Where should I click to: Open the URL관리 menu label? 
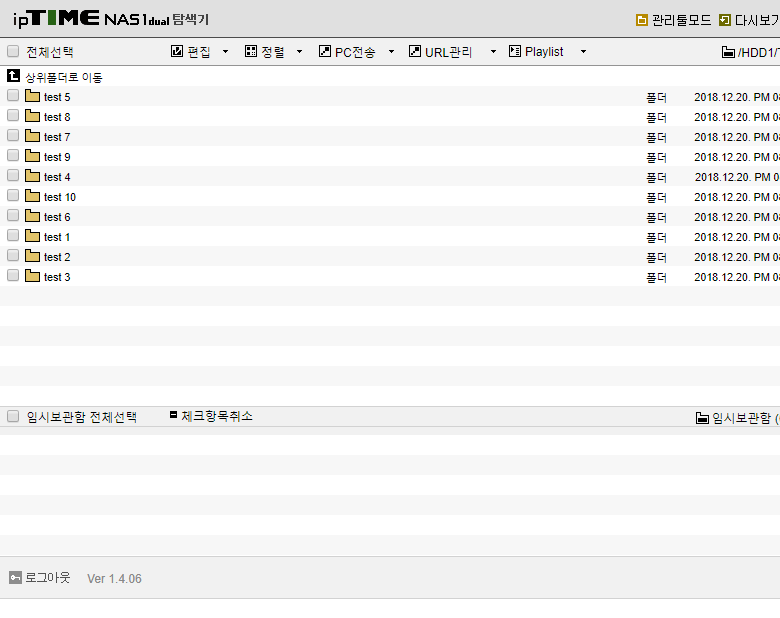(x=448, y=52)
